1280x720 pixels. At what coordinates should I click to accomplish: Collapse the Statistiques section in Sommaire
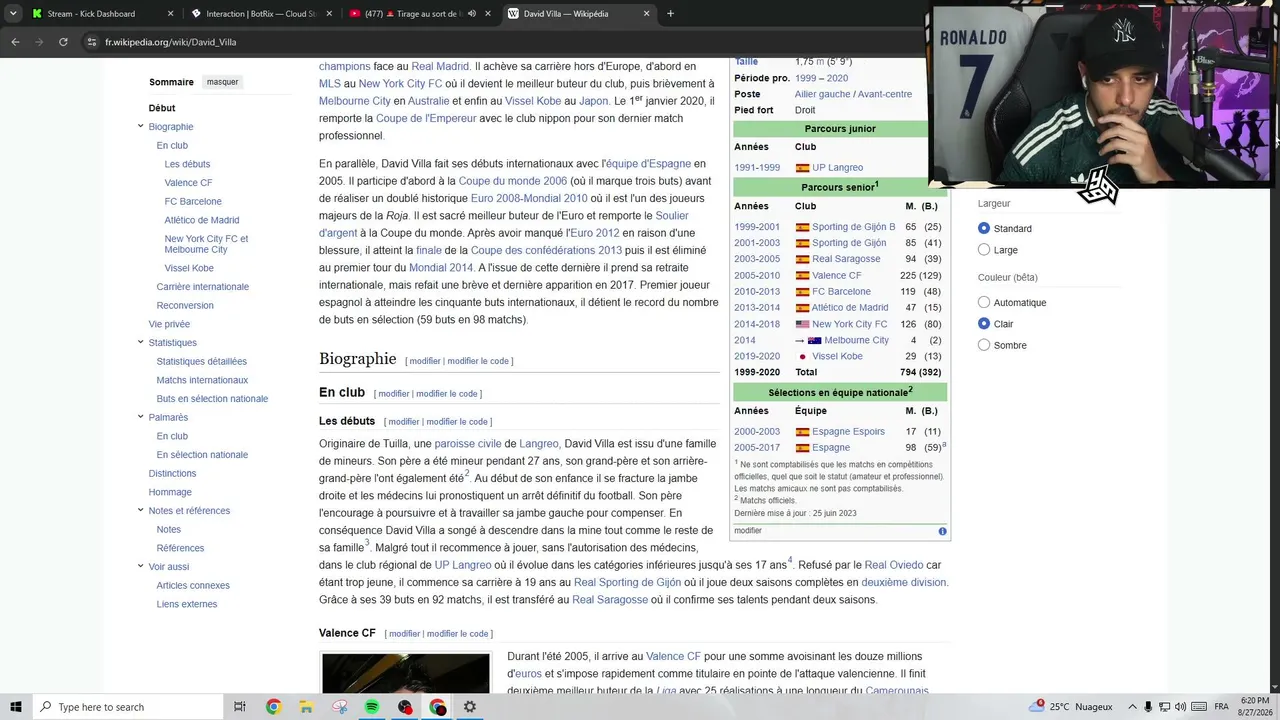coord(141,342)
